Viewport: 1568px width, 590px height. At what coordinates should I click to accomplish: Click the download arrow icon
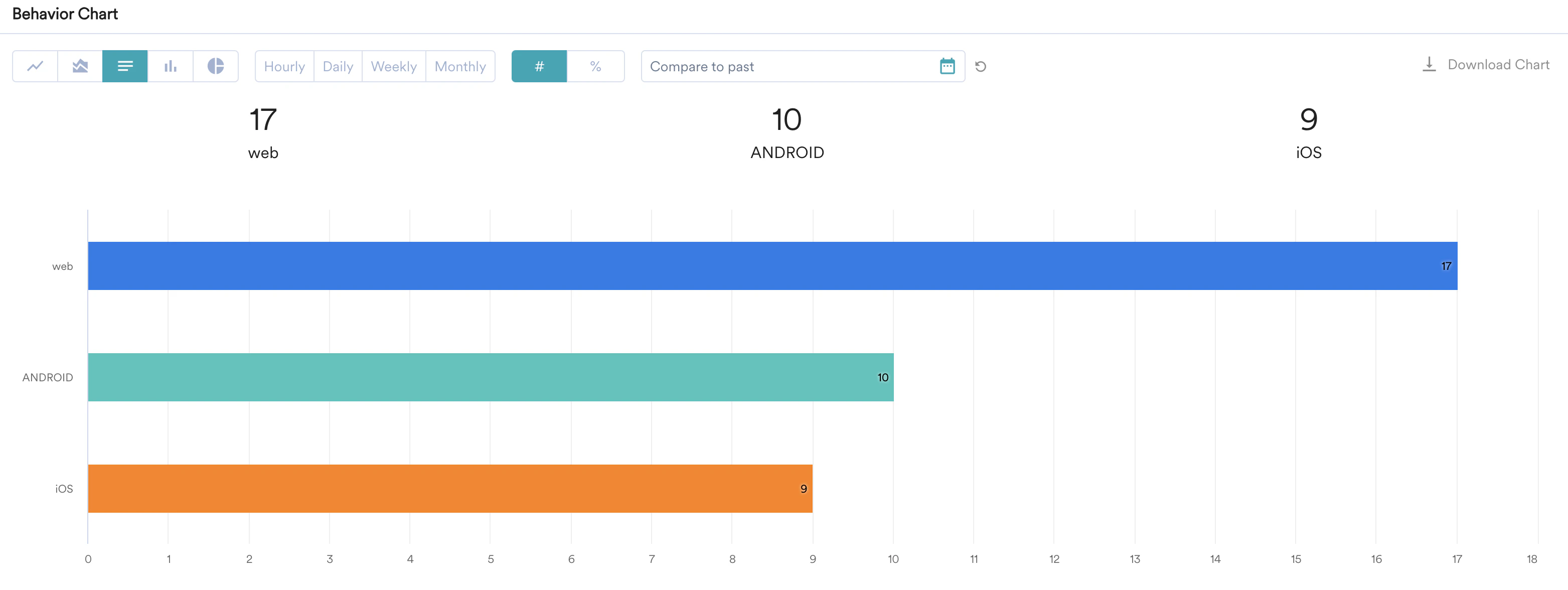click(x=1429, y=65)
